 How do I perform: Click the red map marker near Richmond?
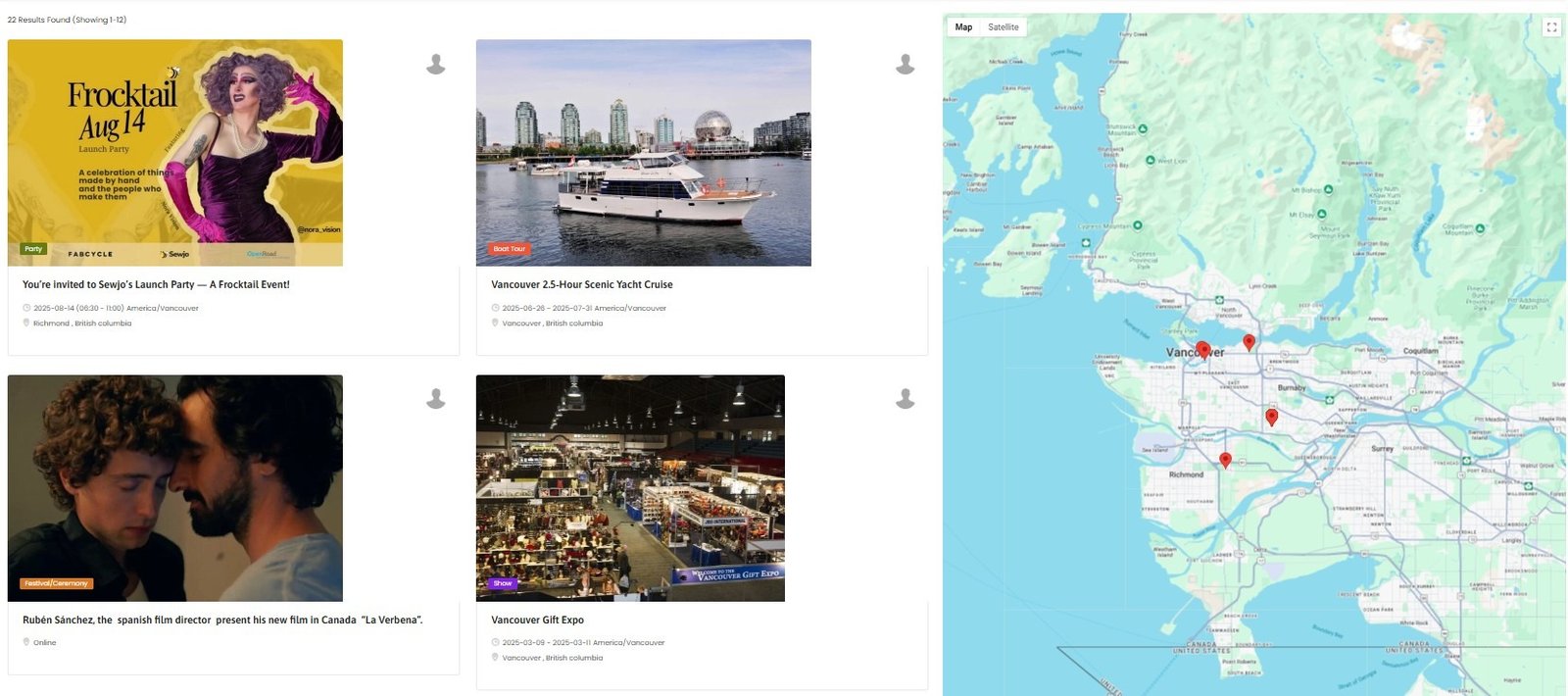[1226, 459]
